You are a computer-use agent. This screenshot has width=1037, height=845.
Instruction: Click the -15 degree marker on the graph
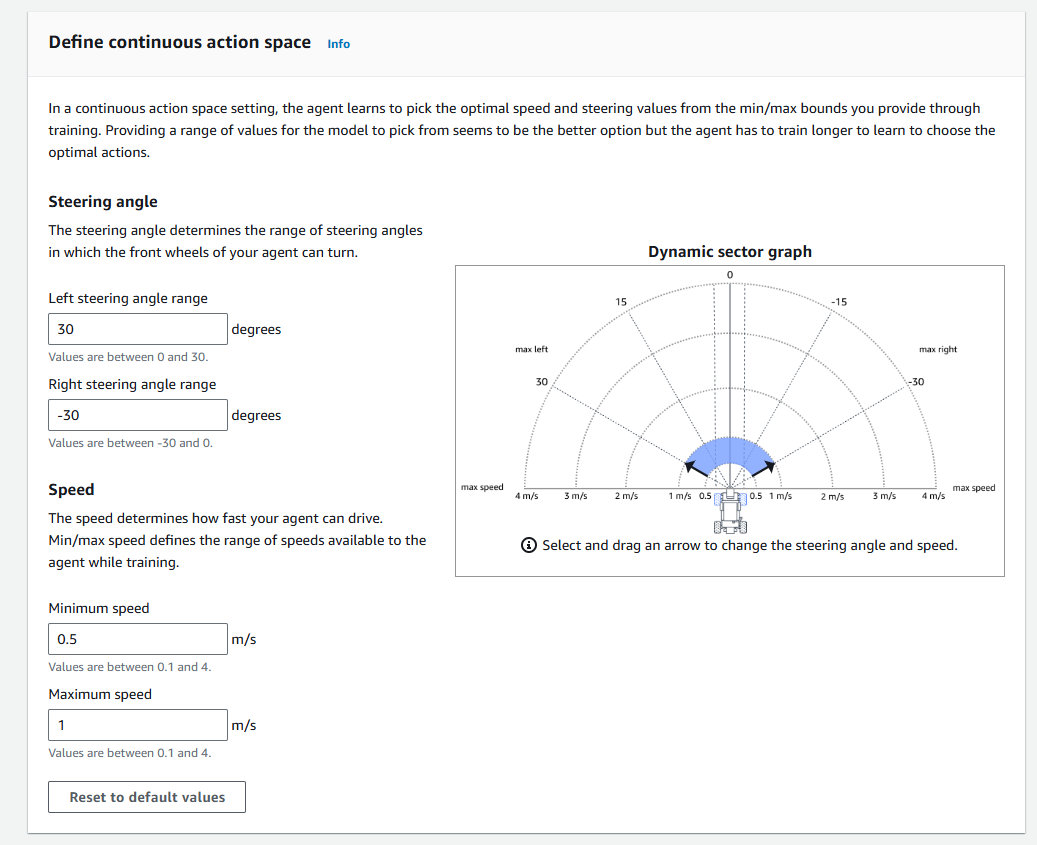pos(839,301)
